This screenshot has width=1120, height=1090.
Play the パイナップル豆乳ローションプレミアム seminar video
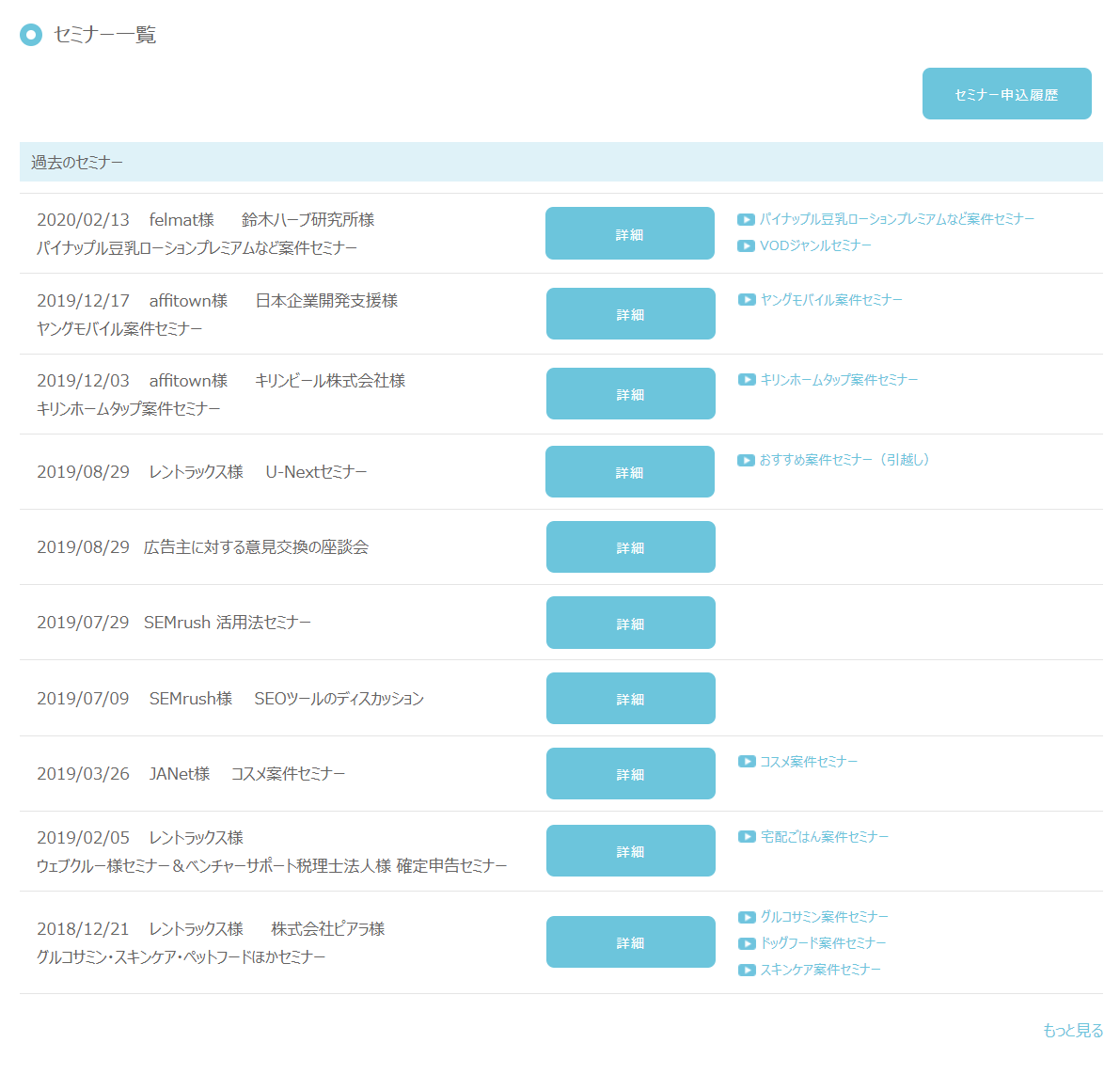(x=748, y=218)
